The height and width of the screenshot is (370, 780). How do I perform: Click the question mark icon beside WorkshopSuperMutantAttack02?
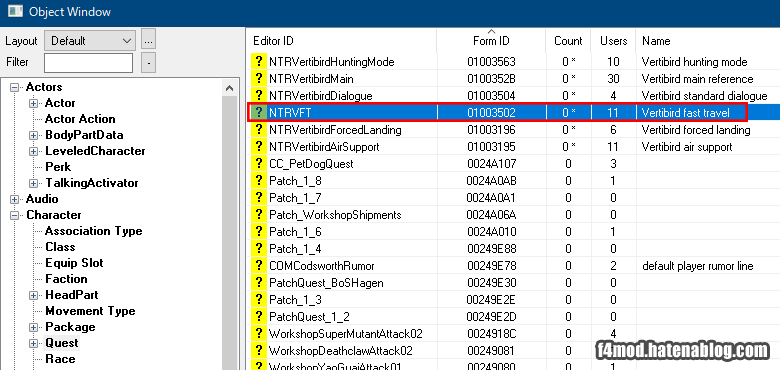[259, 334]
